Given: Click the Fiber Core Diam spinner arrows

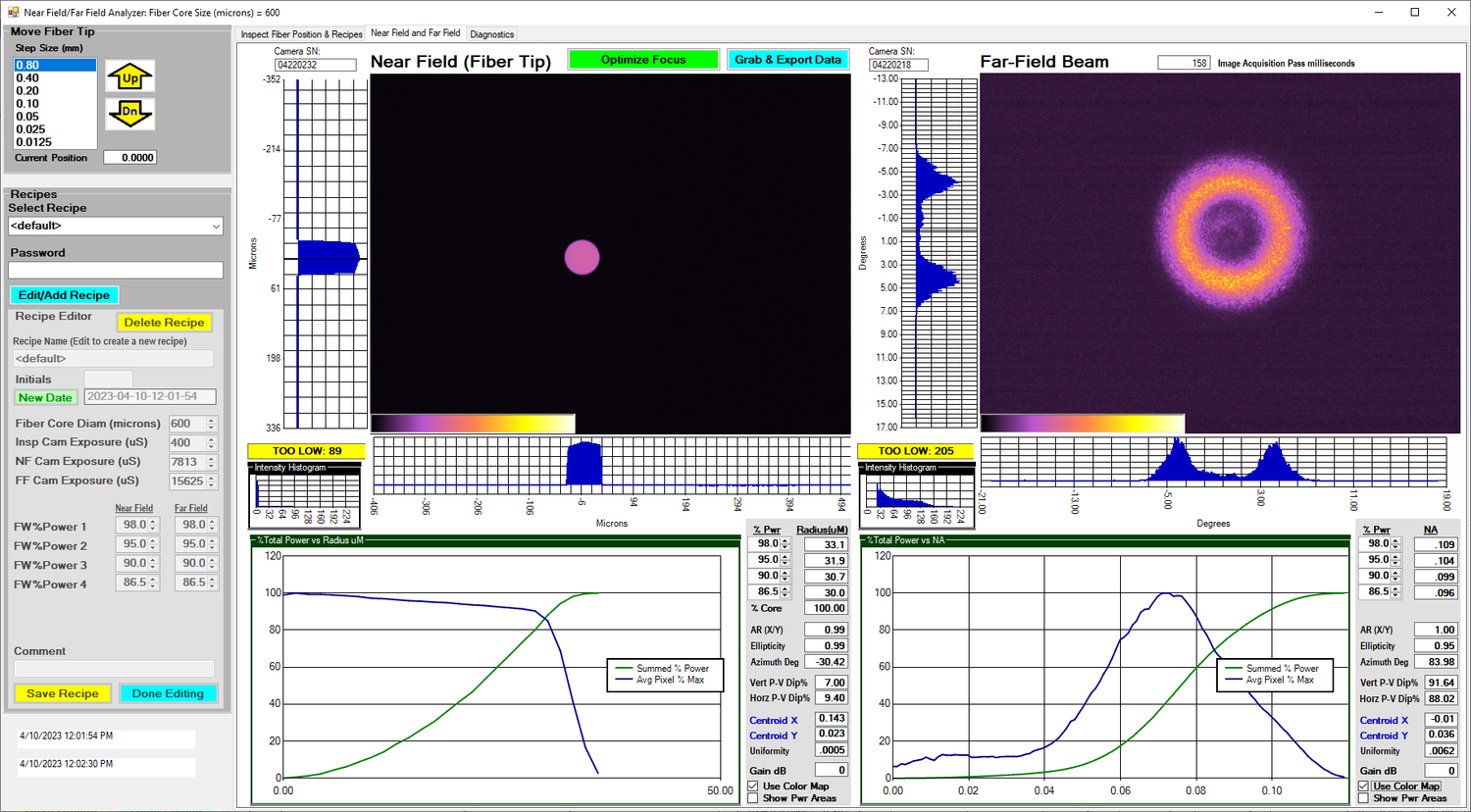Looking at the screenshot, I should (x=211, y=424).
